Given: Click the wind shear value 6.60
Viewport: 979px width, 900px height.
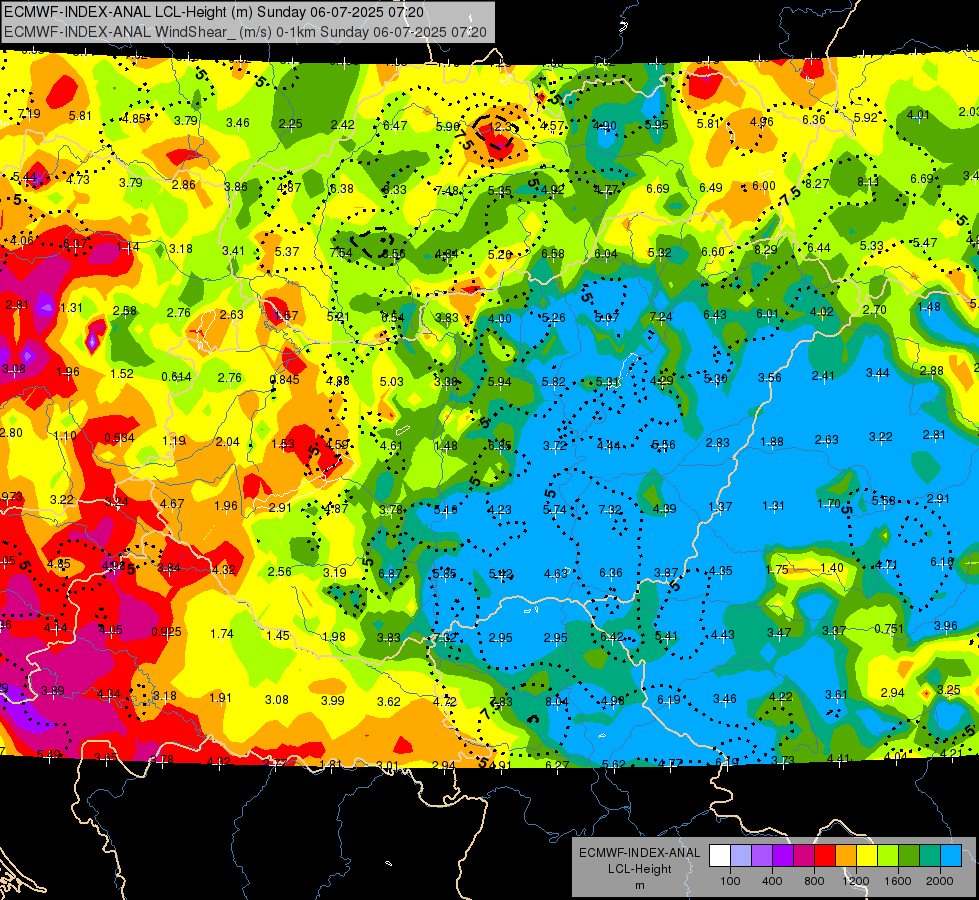Looking at the screenshot, I should pyautogui.click(x=713, y=251).
